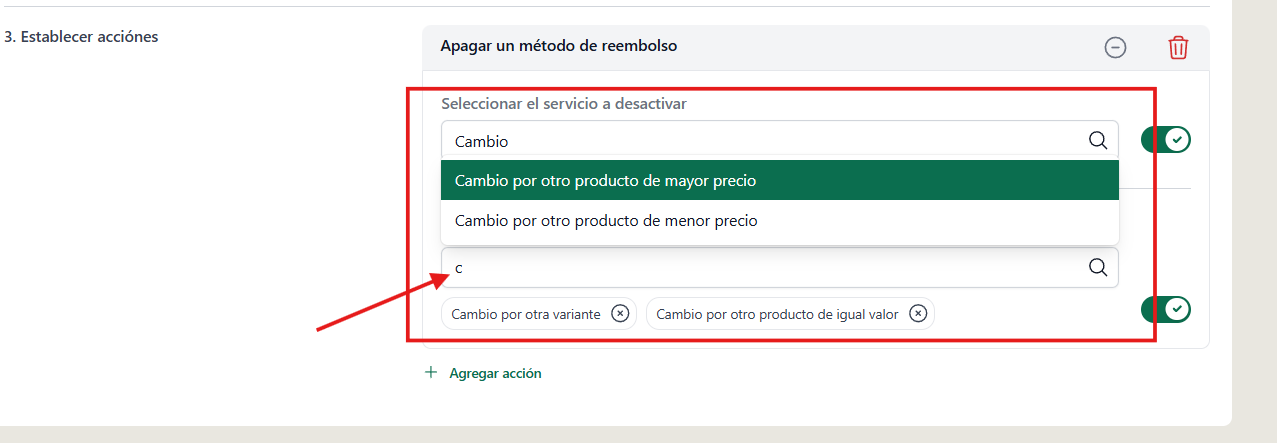Focus the search field containing "Cambio"

click(779, 140)
